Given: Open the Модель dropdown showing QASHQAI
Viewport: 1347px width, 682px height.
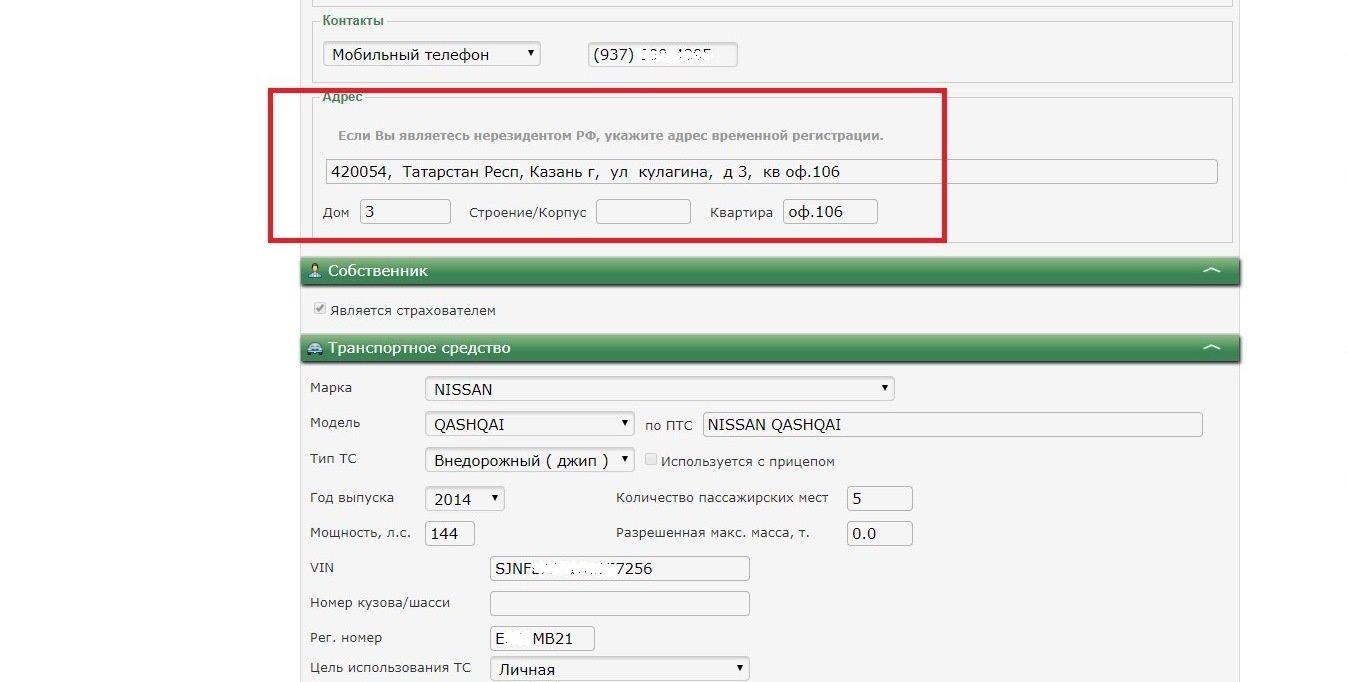Looking at the screenshot, I should pyautogui.click(x=529, y=424).
